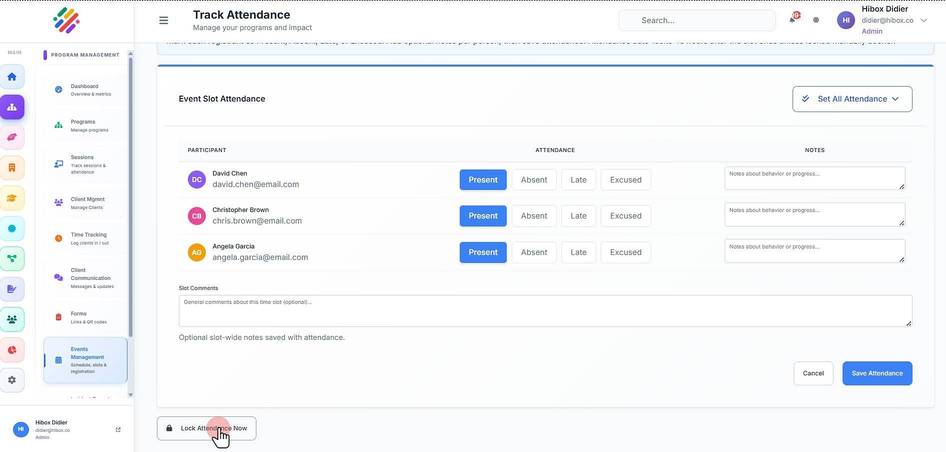Screen dimensions: 946x452
Task: Click notes field for Angela Garcia
Action: [814, 251]
